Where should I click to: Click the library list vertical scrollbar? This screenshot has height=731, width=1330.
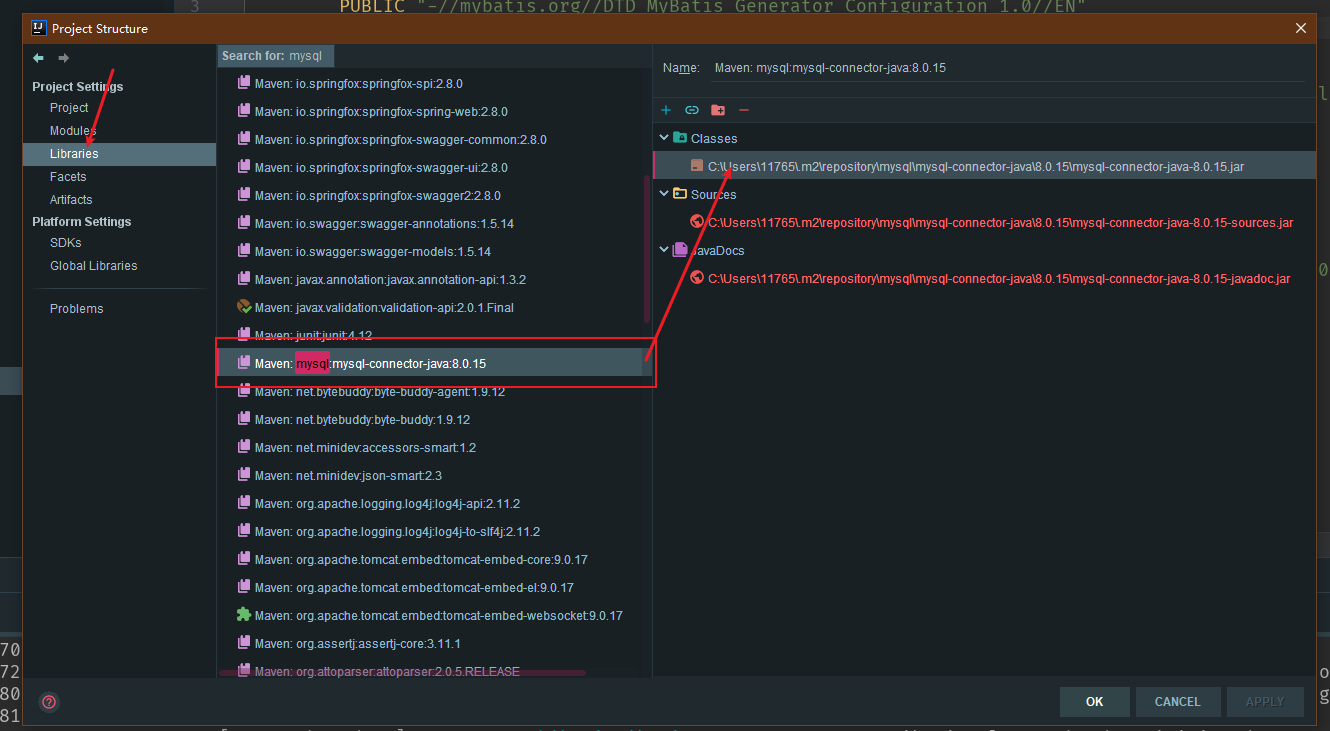647,250
